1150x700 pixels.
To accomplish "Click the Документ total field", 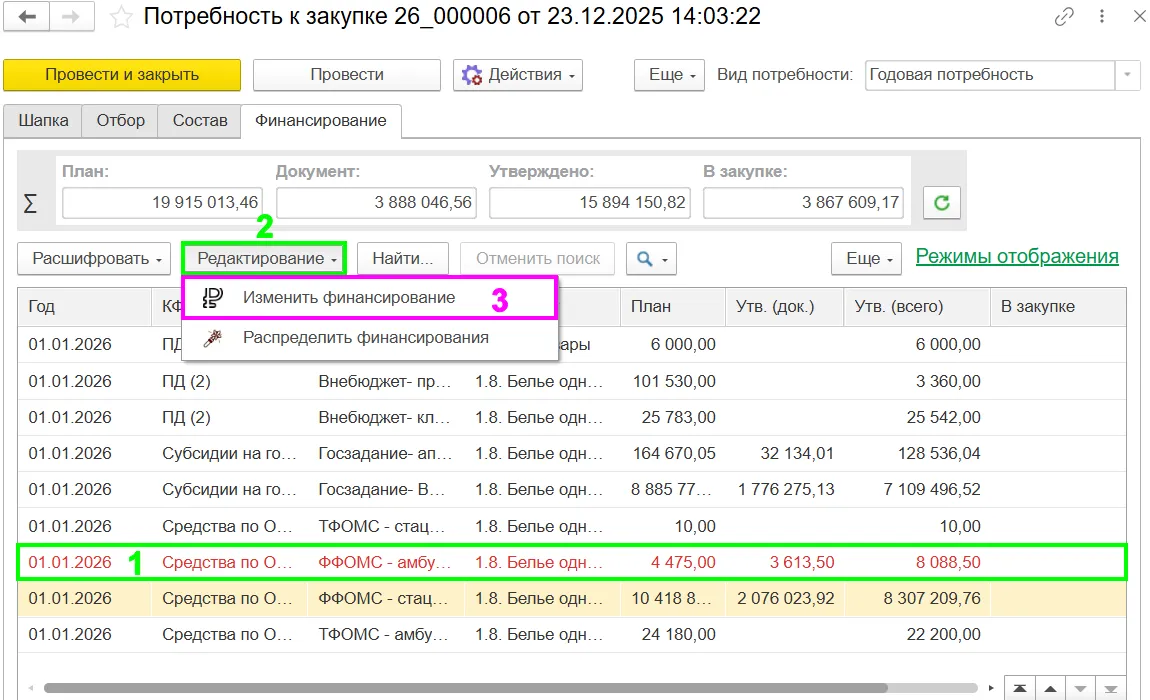I will (376, 203).
